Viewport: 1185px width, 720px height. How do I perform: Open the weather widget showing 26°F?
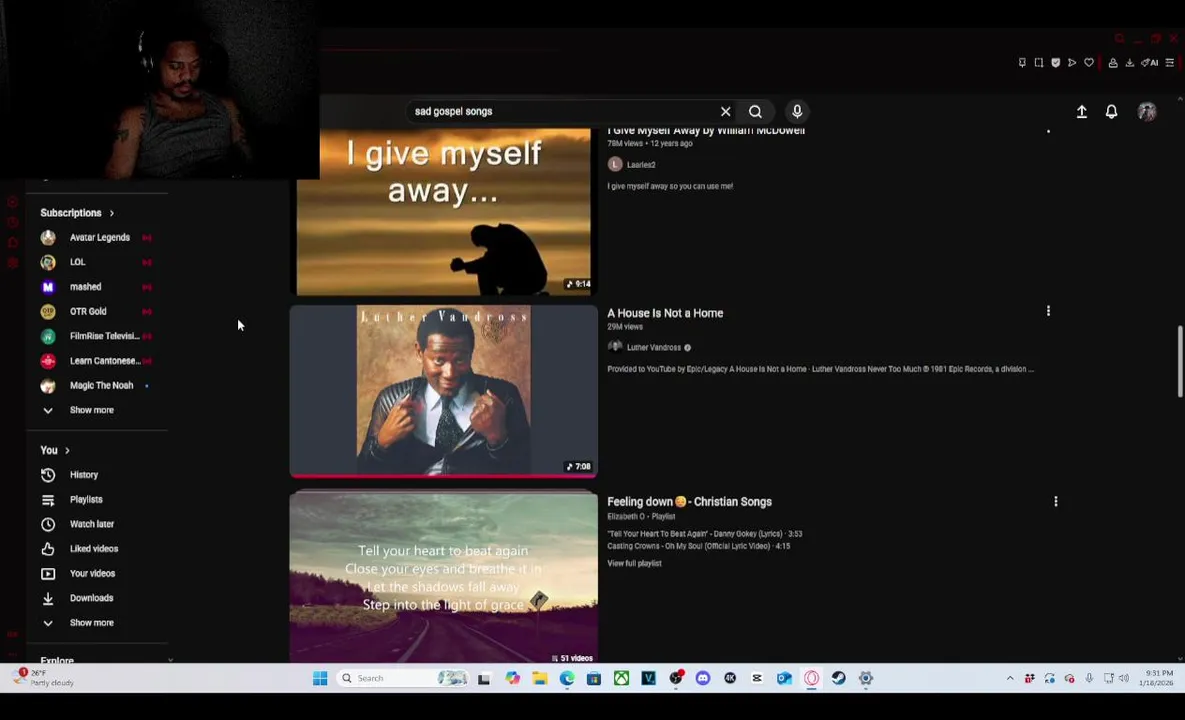point(44,678)
